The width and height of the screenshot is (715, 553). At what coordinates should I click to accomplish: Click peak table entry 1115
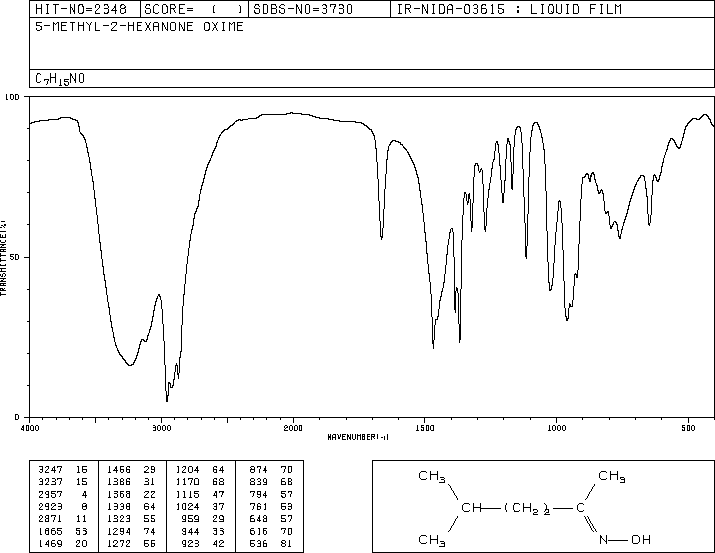click(187, 494)
